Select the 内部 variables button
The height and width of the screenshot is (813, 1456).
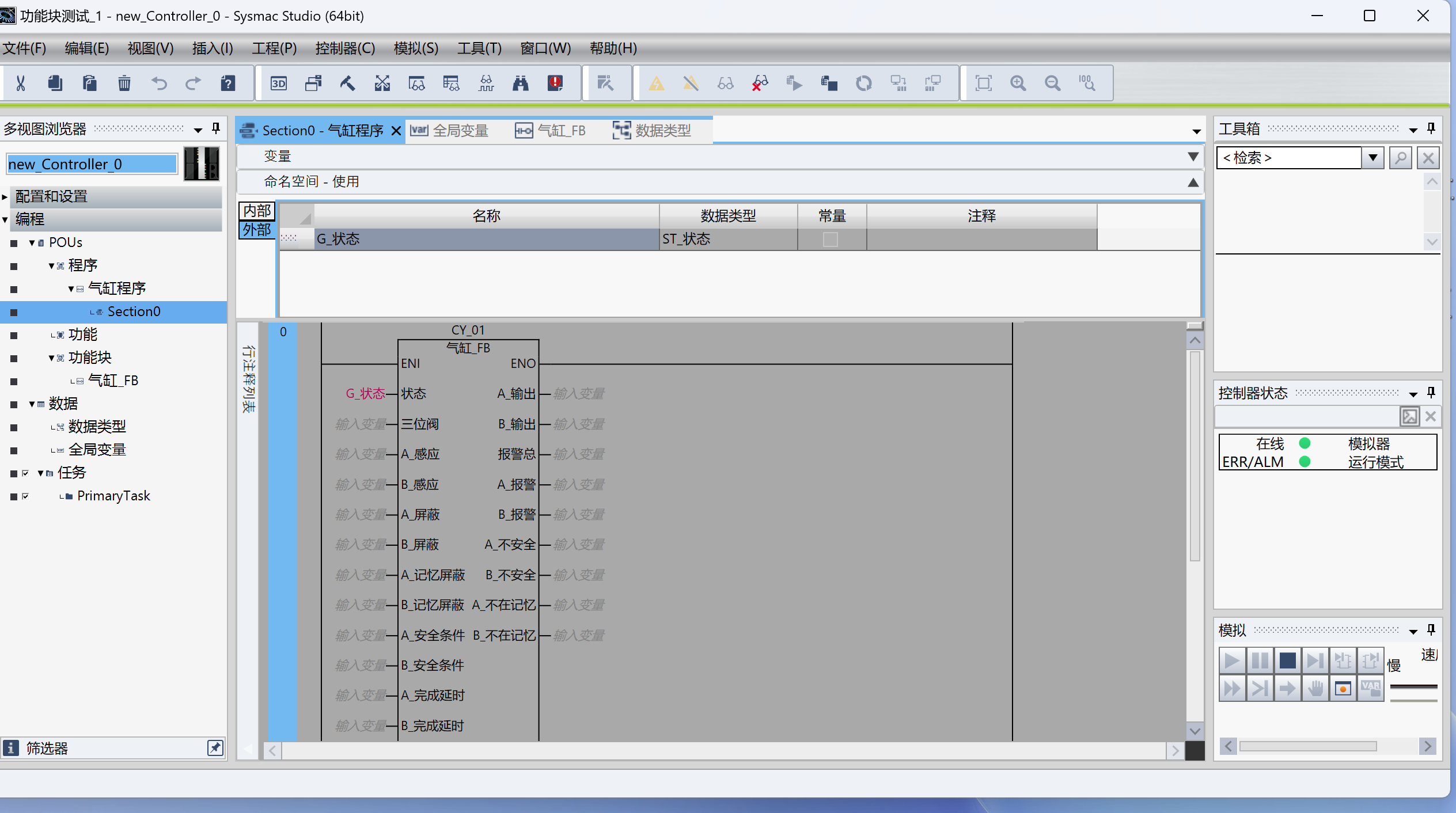[257, 211]
